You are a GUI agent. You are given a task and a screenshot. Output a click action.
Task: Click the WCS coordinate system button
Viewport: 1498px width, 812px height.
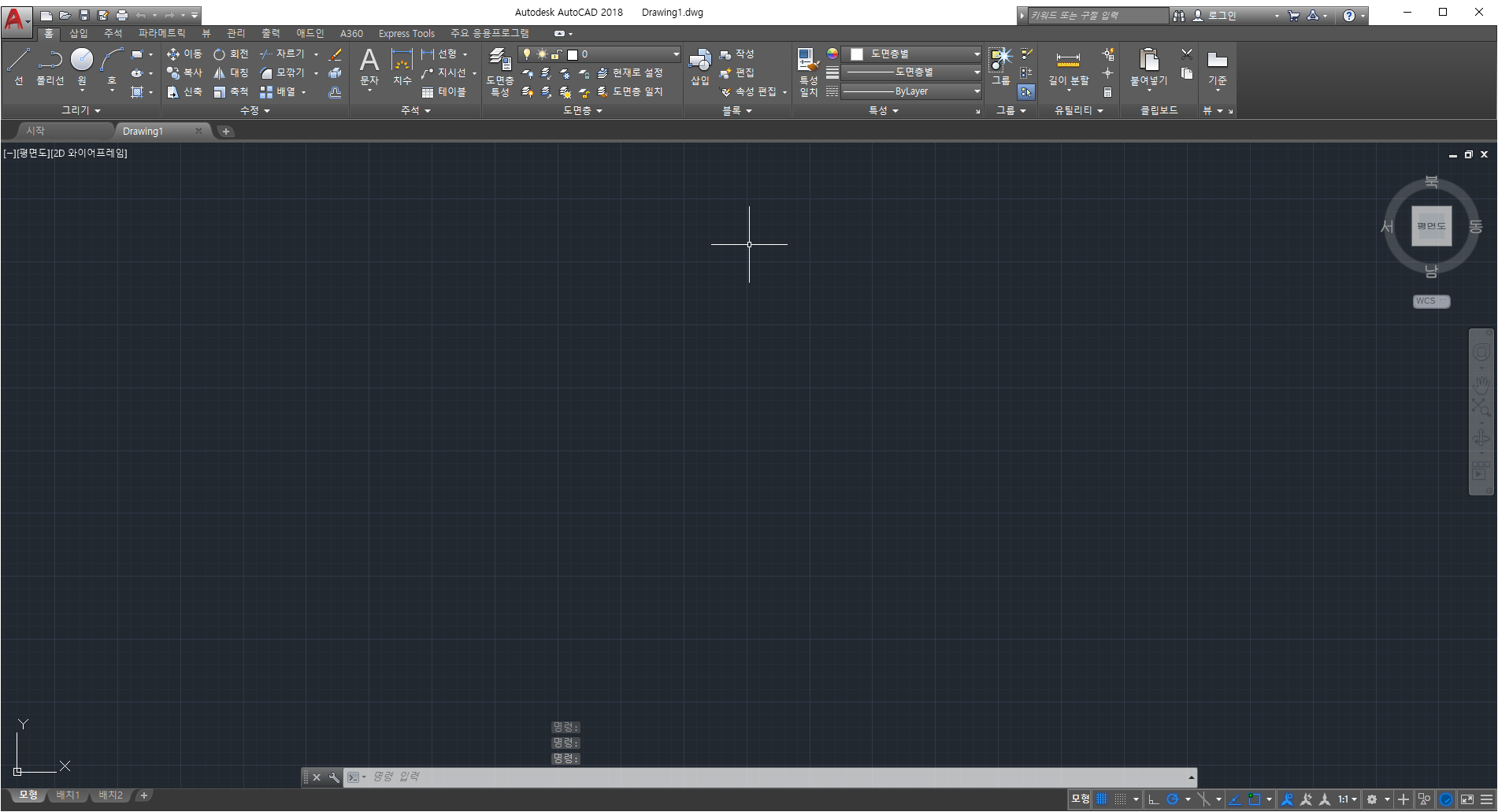coord(1431,301)
